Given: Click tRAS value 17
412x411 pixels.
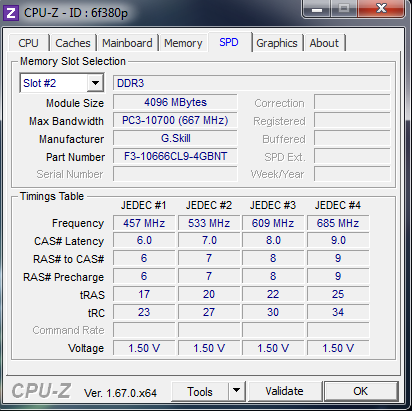Looking at the screenshot, I should pyautogui.click(x=144, y=294).
